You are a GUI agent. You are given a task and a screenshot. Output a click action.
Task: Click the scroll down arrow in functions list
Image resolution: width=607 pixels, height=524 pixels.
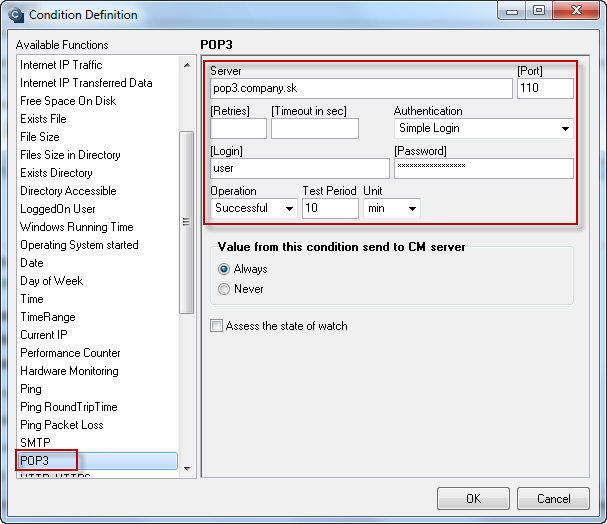187,468
